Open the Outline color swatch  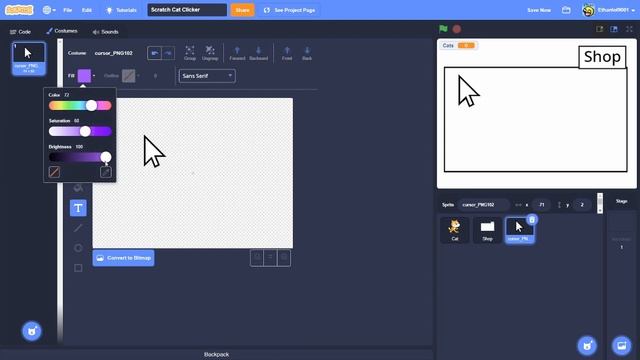(x=129, y=76)
